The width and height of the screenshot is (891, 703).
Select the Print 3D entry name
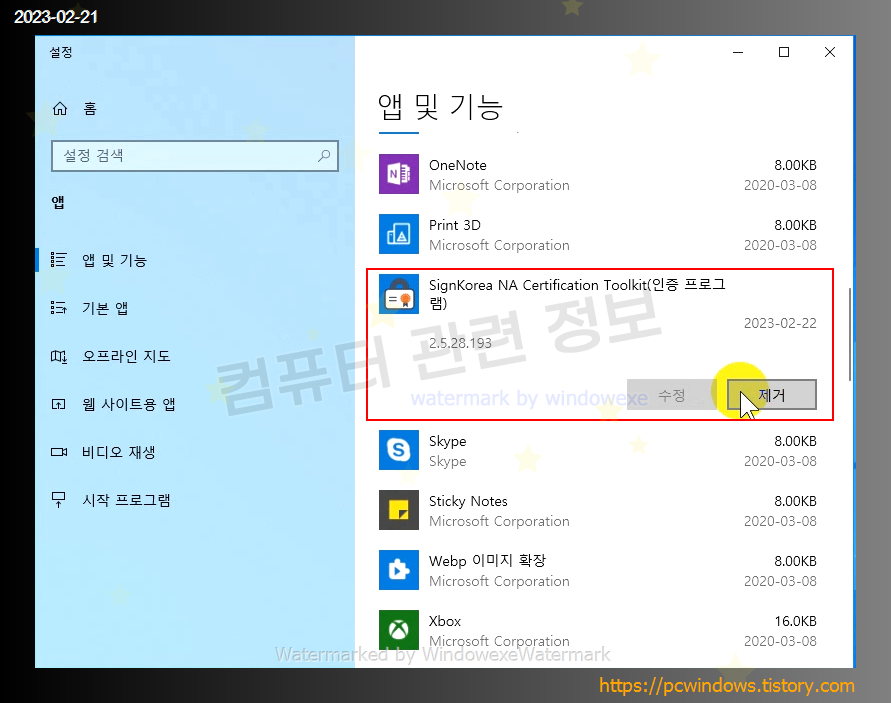[x=455, y=225]
